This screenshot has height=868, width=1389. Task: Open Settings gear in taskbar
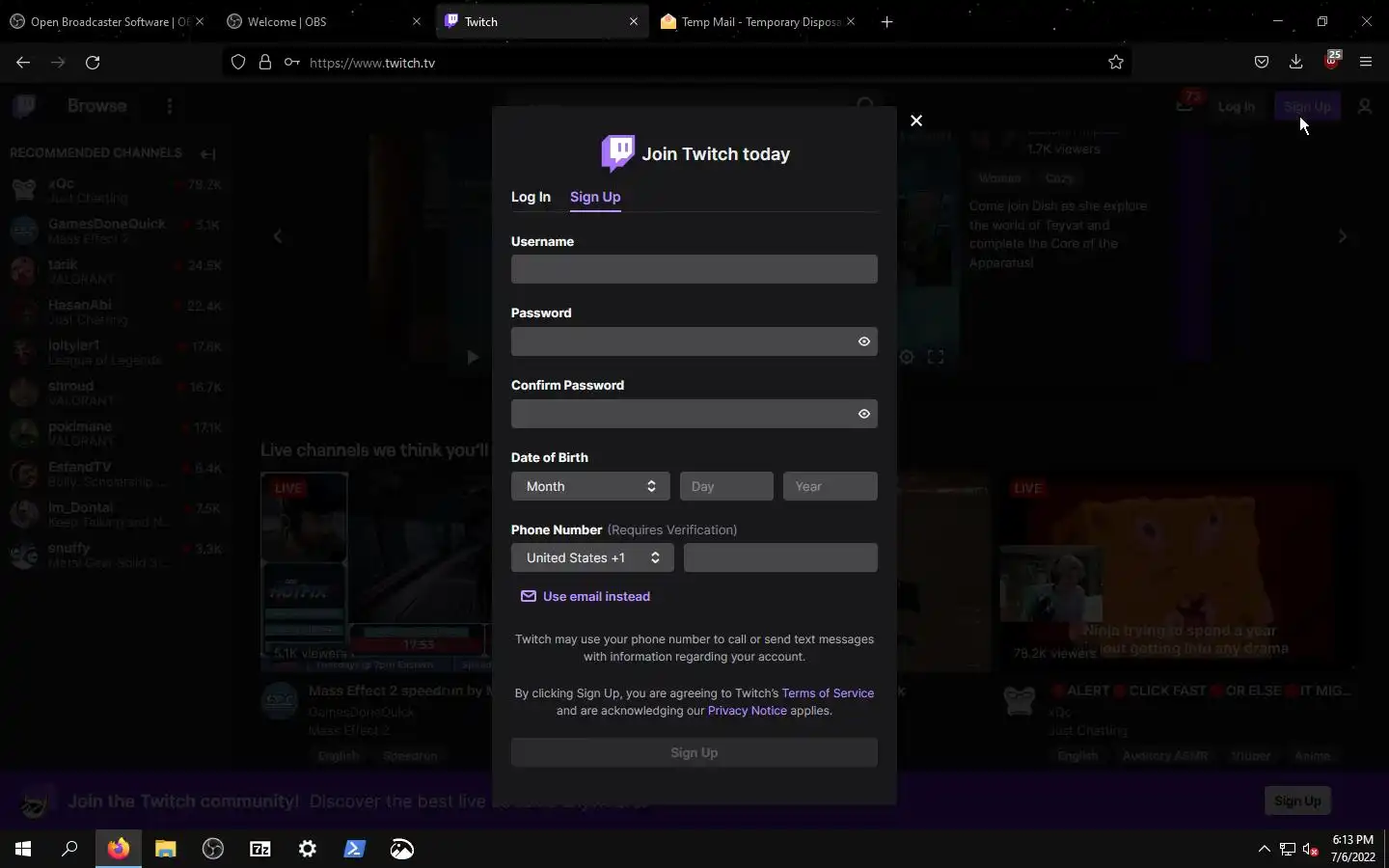(x=308, y=849)
